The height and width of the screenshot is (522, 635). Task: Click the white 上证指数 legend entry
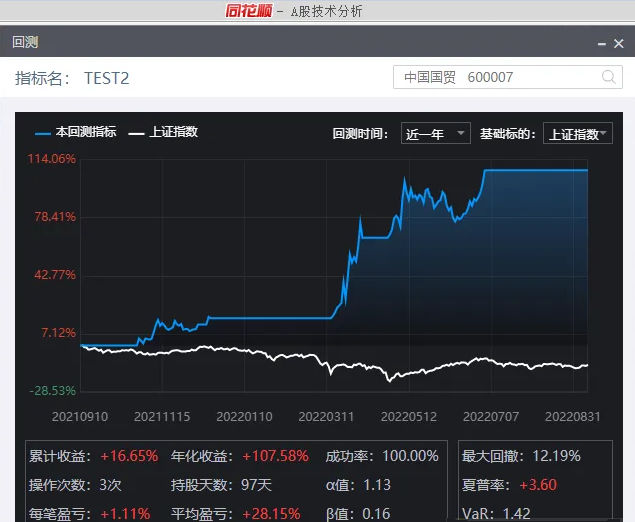tap(163, 132)
